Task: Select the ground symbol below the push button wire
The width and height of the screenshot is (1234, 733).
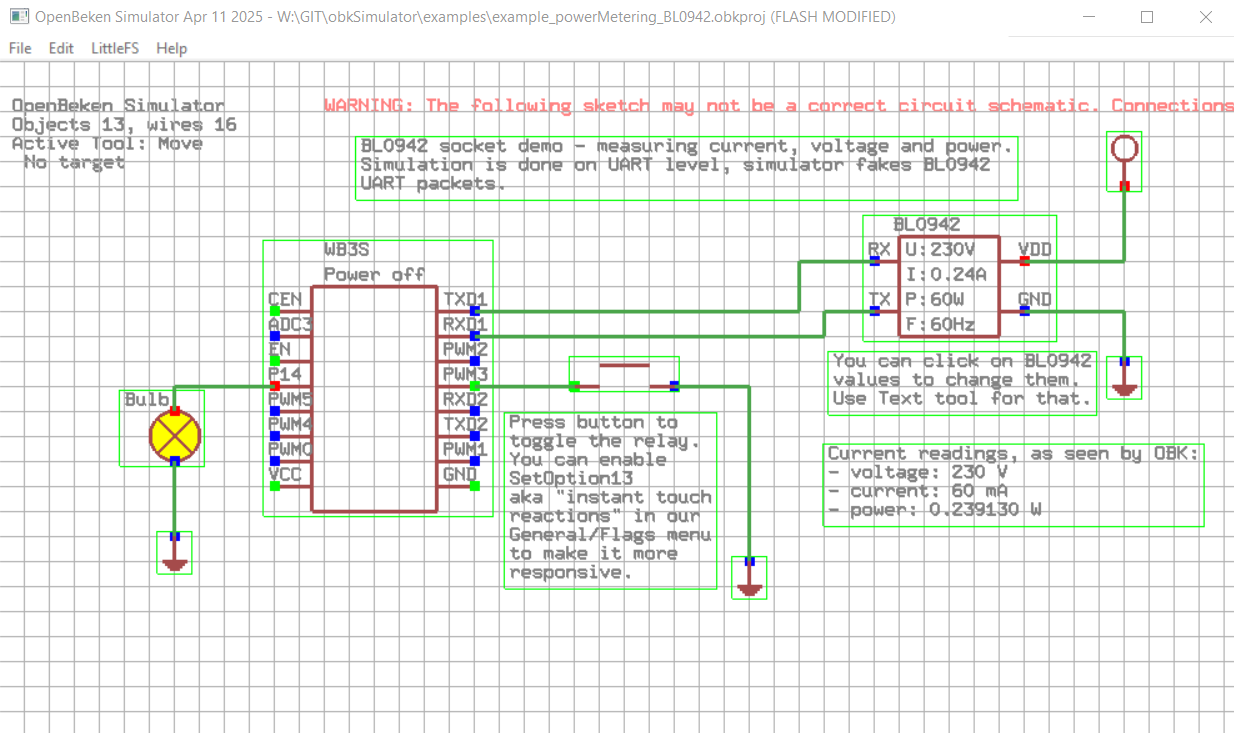Action: coord(749,578)
